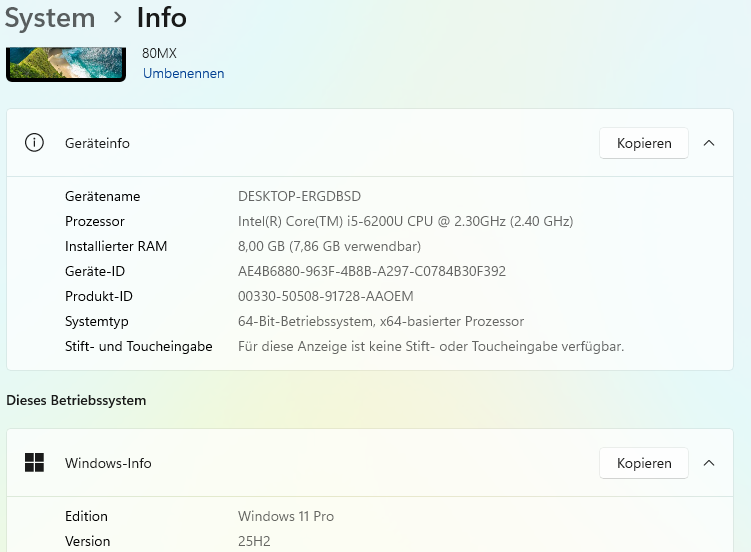Viewport: 751px width, 552px height.
Task: Click the Edition label
Action: 86,516
